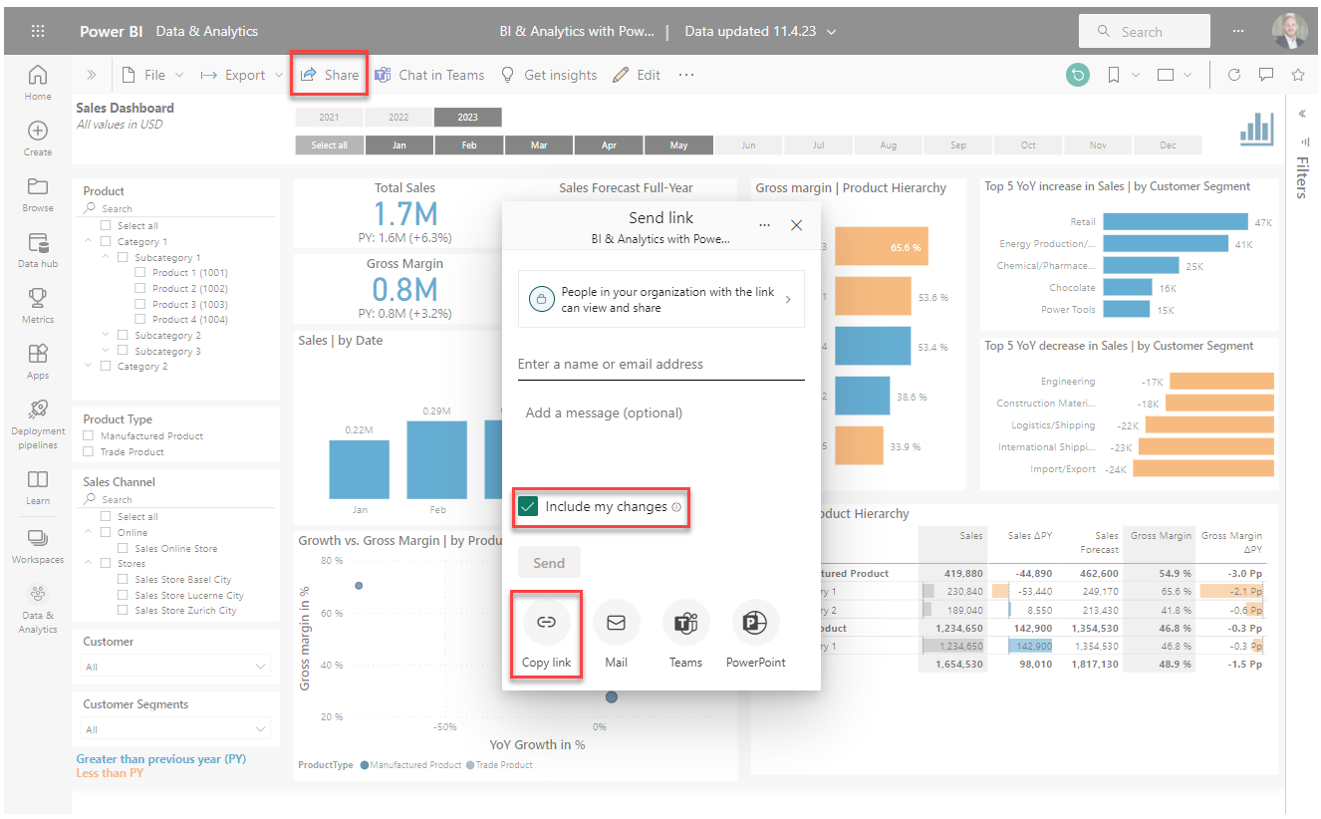1321x819 pixels.
Task: Click Chat in Teams
Action: pyautogui.click(x=430, y=75)
